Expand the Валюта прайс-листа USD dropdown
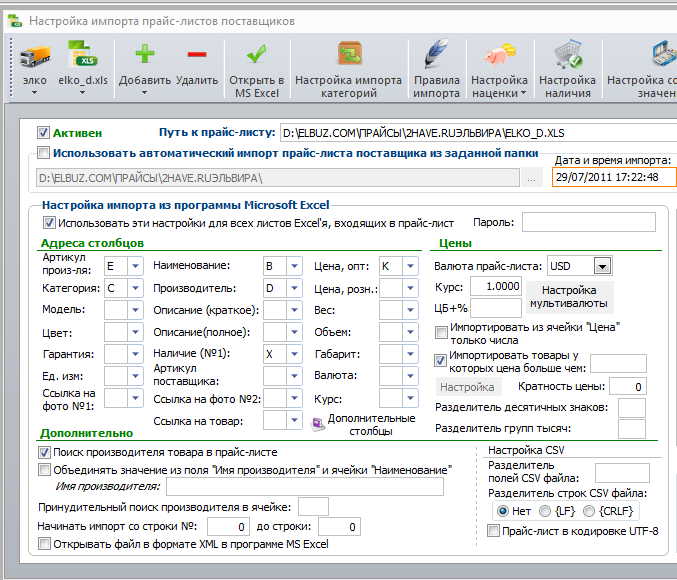 (602, 266)
